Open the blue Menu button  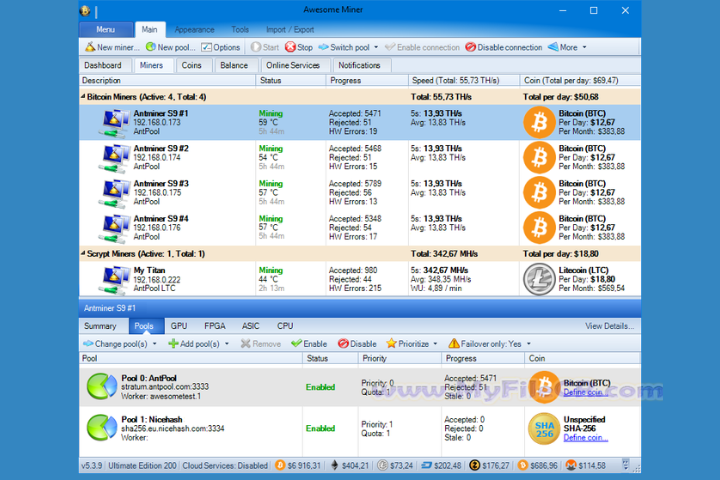[x=106, y=29]
